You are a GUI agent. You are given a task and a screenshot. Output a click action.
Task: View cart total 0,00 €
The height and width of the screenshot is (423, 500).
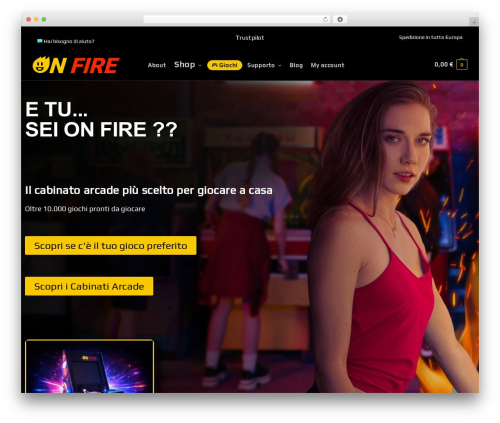coord(443,64)
